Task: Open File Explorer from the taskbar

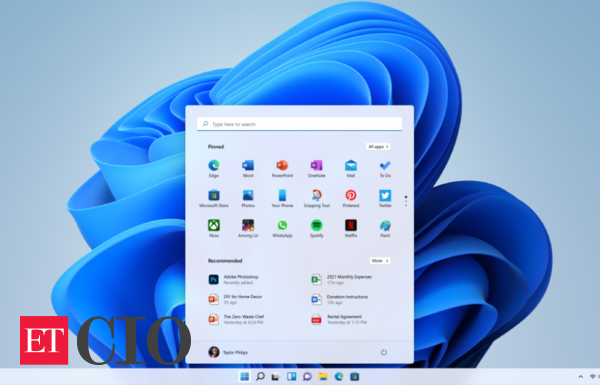Action: coord(323,377)
